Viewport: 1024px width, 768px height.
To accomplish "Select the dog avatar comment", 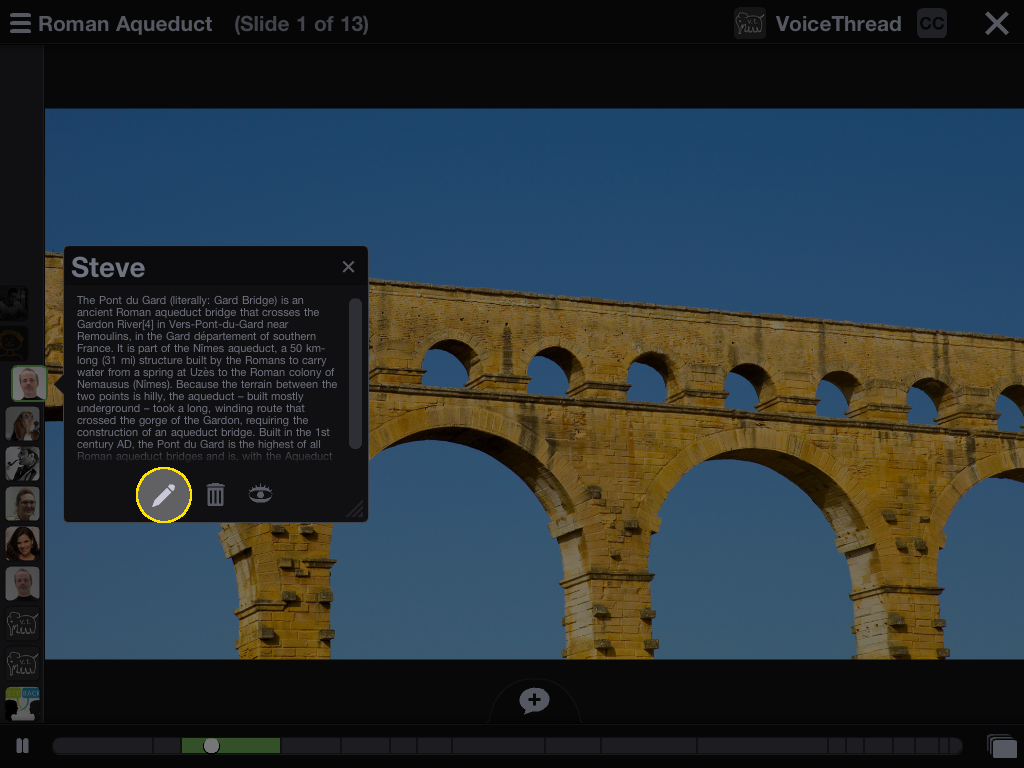I will click(22, 424).
